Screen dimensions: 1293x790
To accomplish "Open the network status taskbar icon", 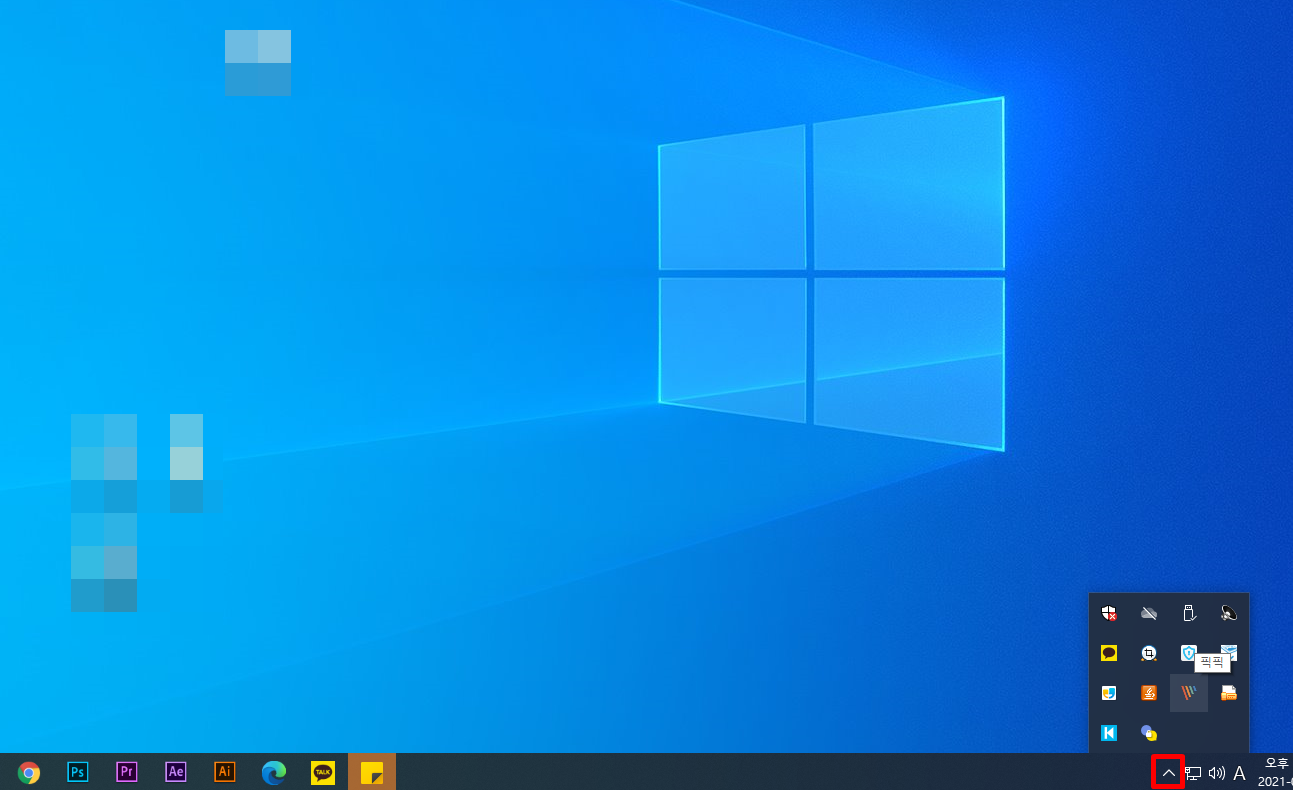I will [x=1193, y=773].
